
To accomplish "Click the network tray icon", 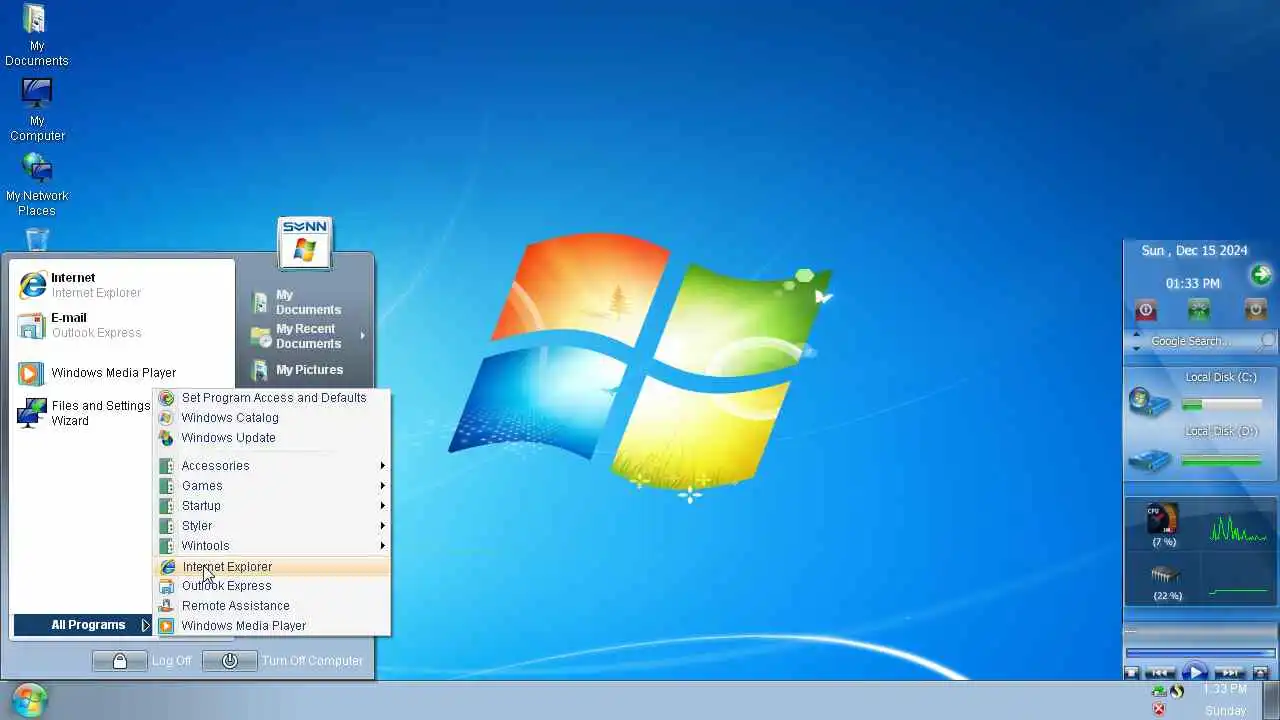I will point(1159,691).
